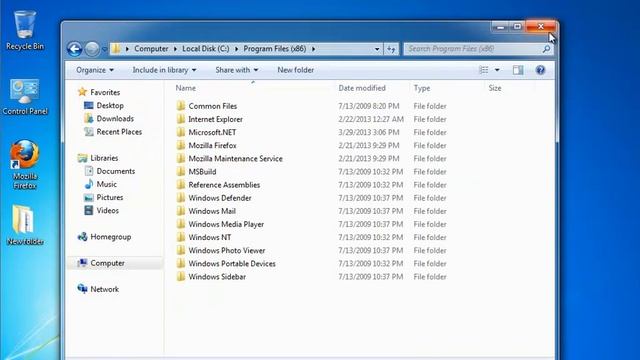
Task: Select the Windows NT folder icon
Action: [181, 237]
